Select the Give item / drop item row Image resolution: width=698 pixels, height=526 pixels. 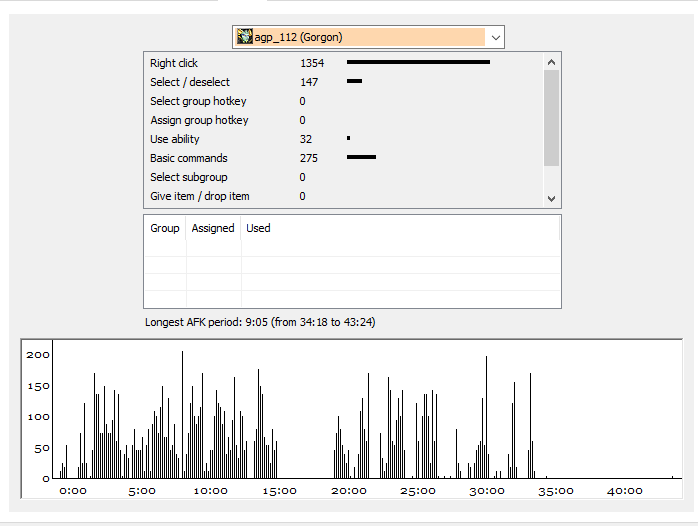pos(343,196)
